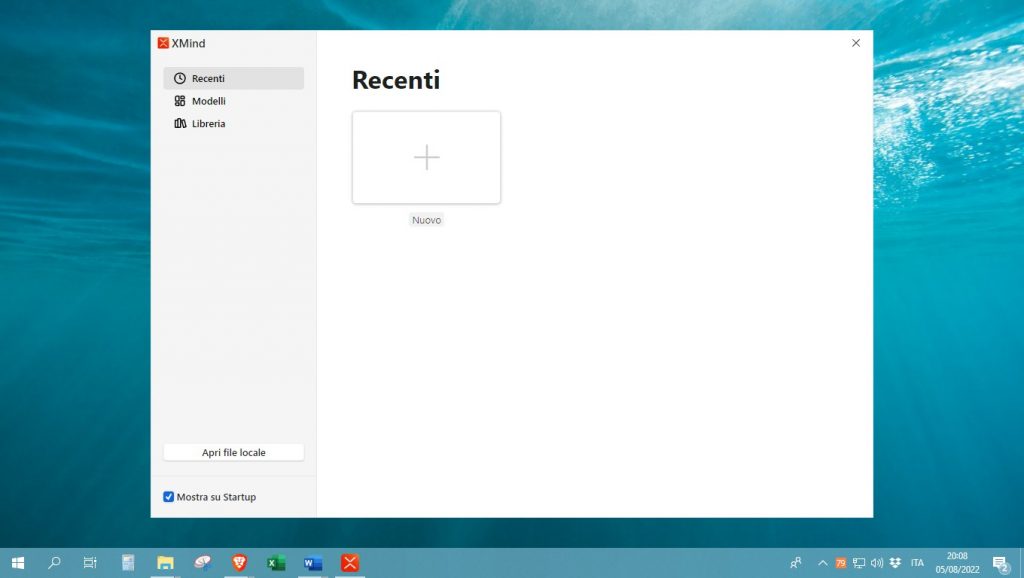Open the Libreria section
This screenshot has height=578, width=1024.
click(208, 124)
